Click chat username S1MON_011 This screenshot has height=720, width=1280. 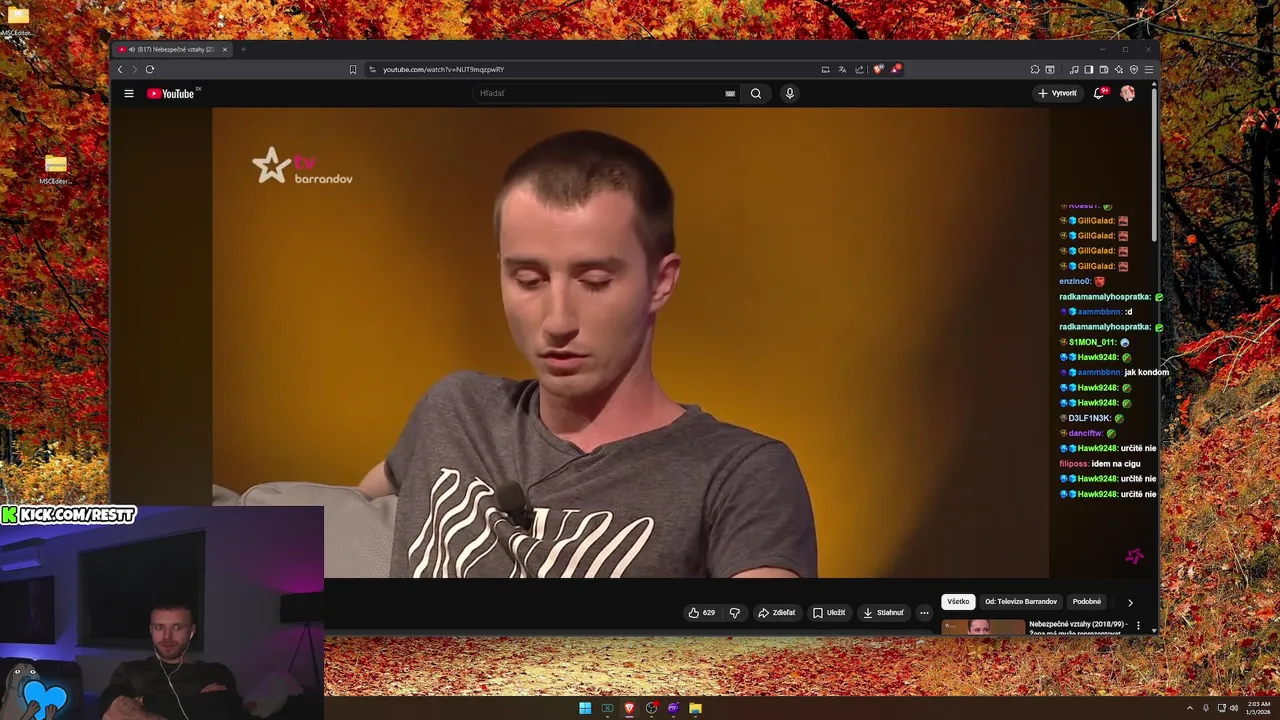1093,342
